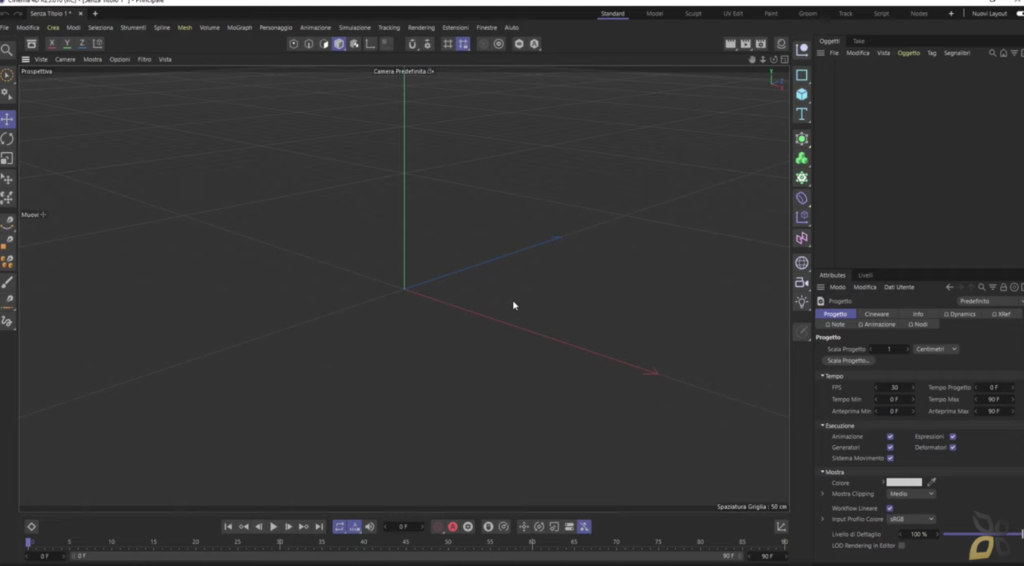Screen dimensions: 1024x566
Task: Toggle the Workflow Lineare checkbox
Action: pyautogui.click(x=889, y=508)
